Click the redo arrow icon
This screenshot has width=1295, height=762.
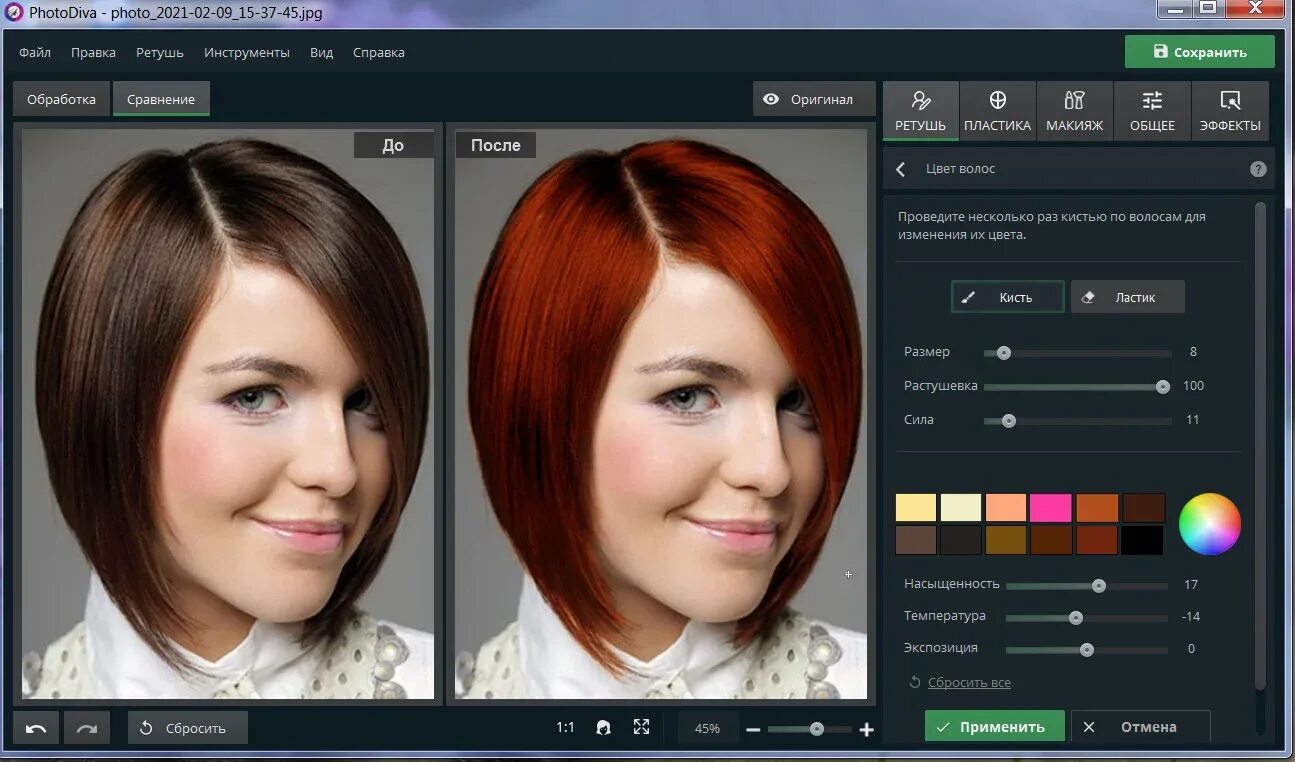(87, 728)
